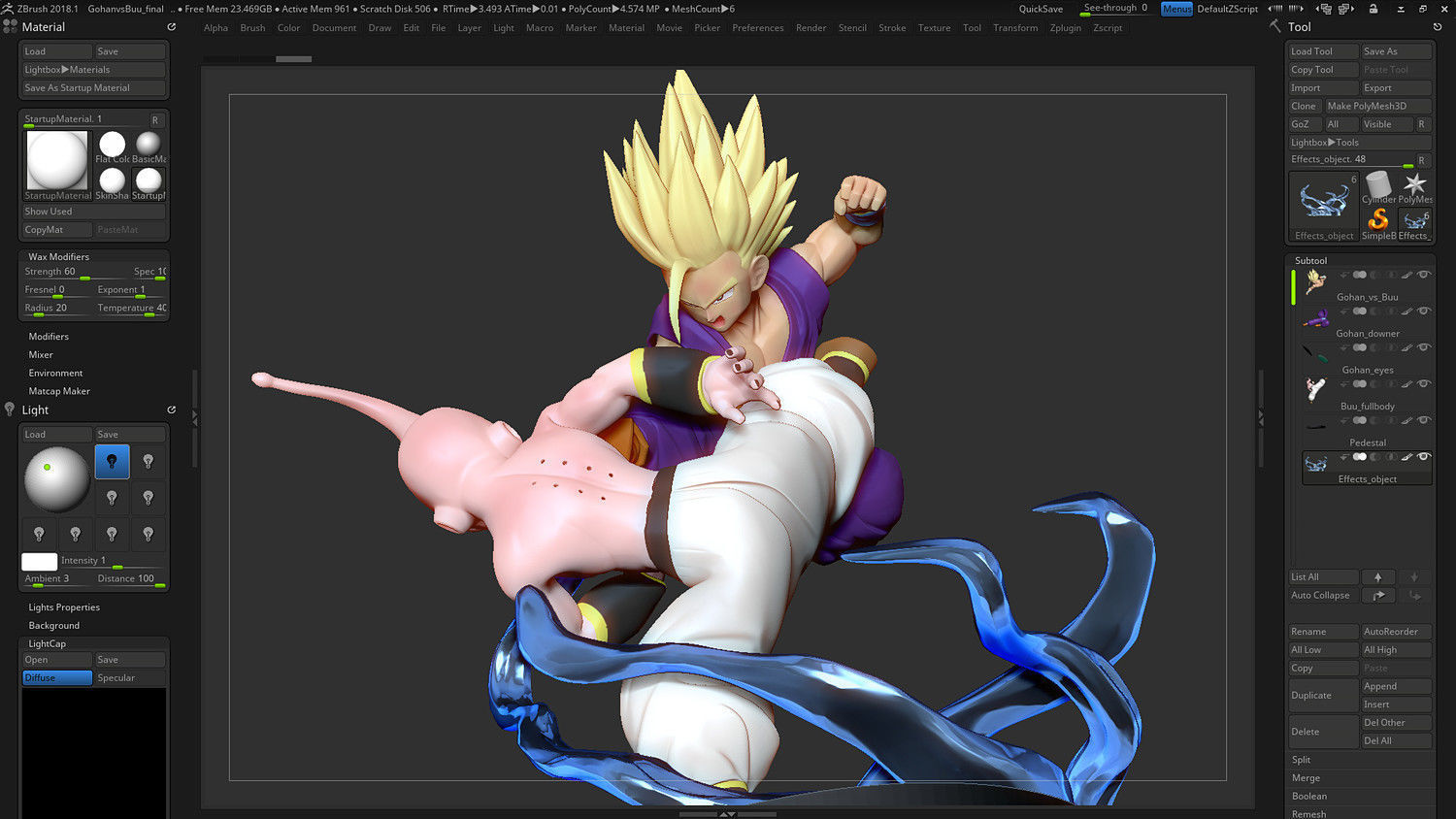Click the Load Tool button
Image resolution: width=1456 pixels, height=819 pixels.
pyautogui.click(x=1323, y=51)
